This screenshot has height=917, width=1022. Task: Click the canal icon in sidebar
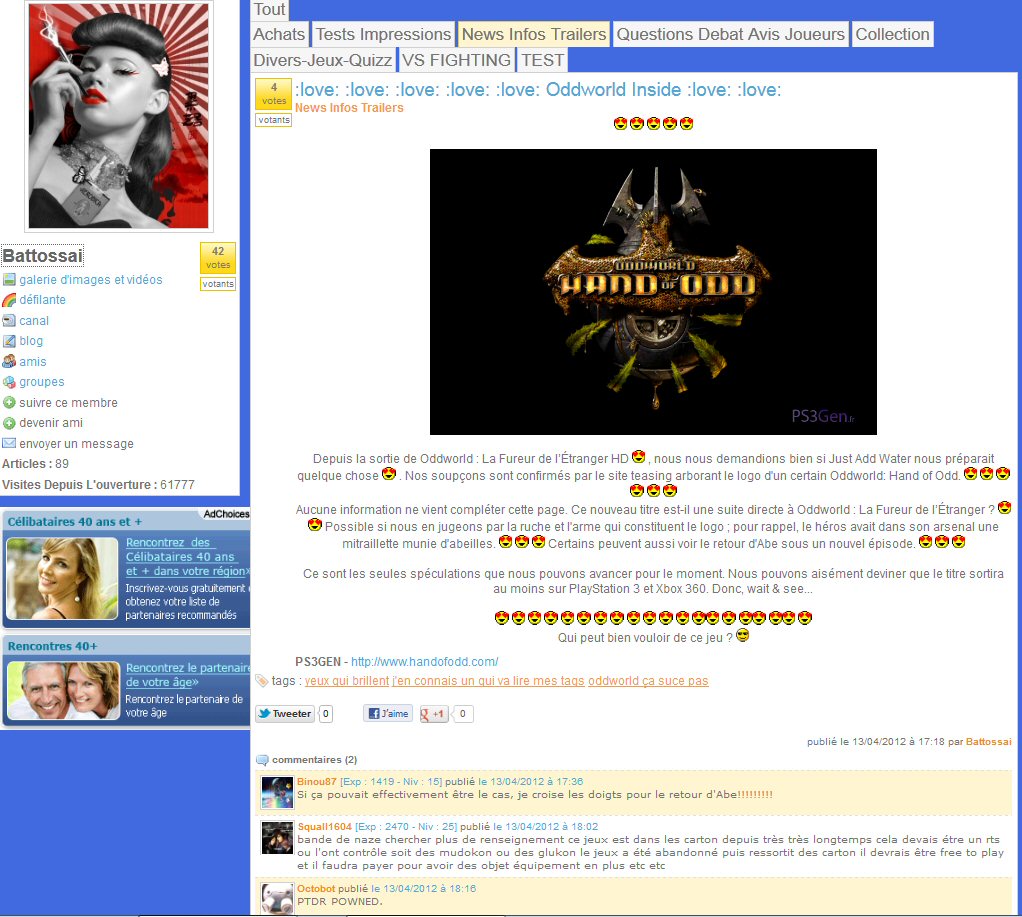point(9,321)
